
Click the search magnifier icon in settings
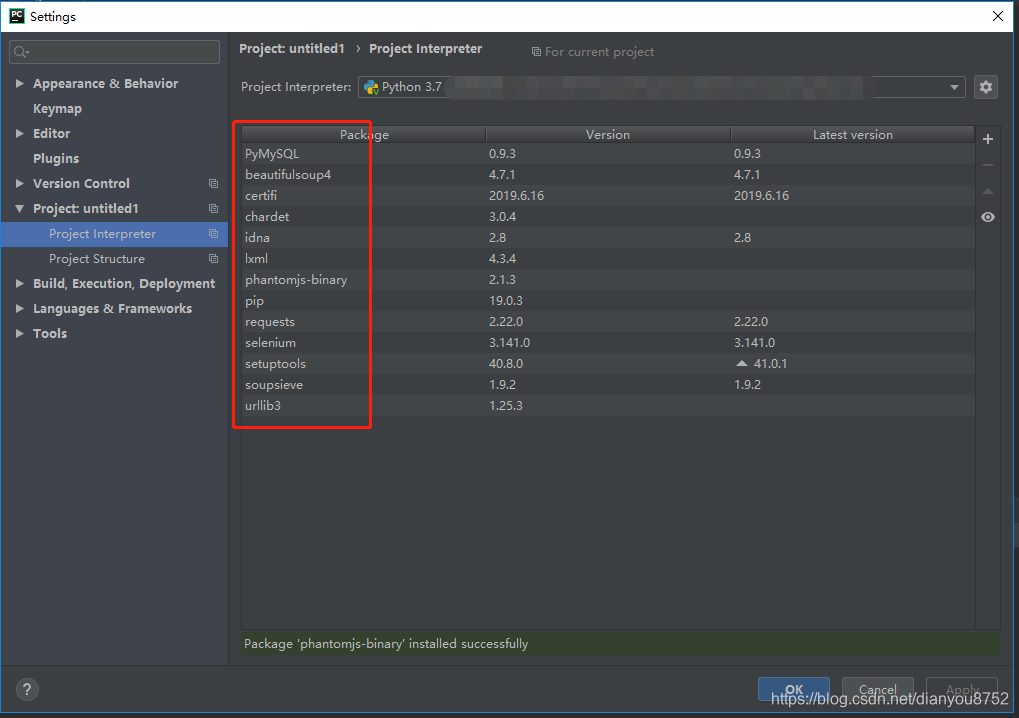pyautogui.click(x=21, y=52)
